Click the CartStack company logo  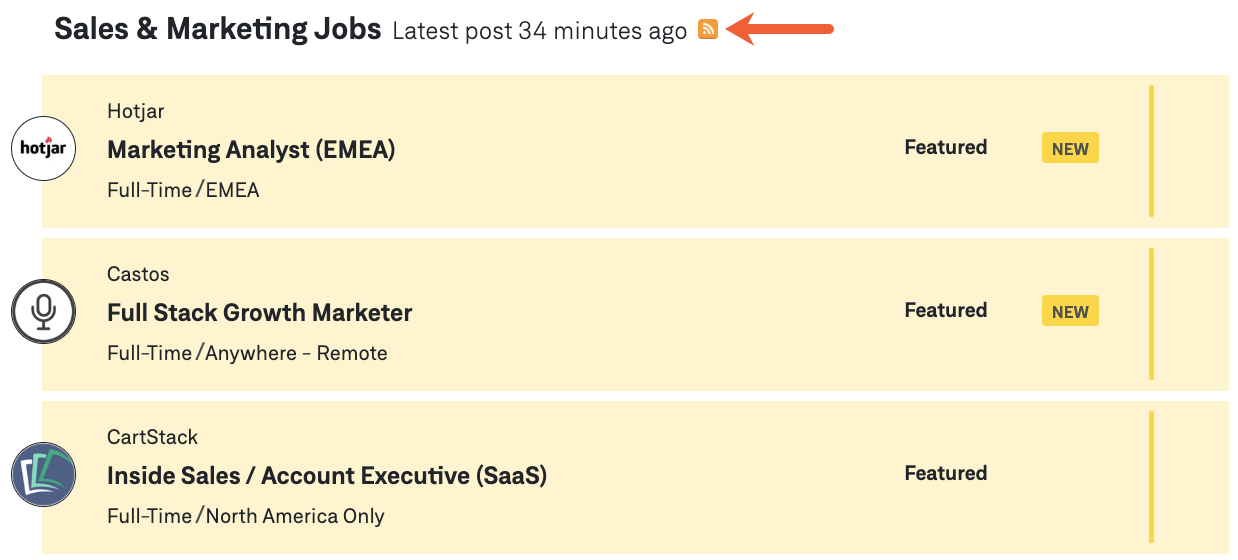44,475
